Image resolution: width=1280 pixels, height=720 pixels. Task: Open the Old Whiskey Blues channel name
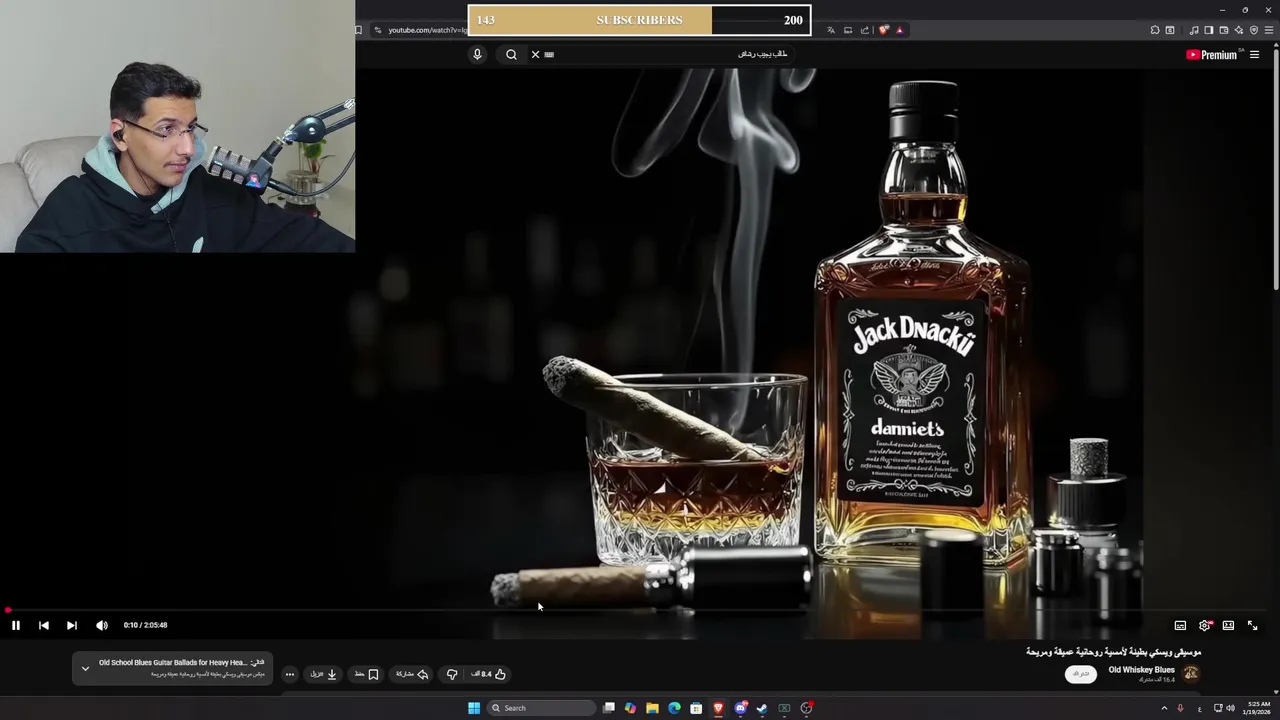1141,670
